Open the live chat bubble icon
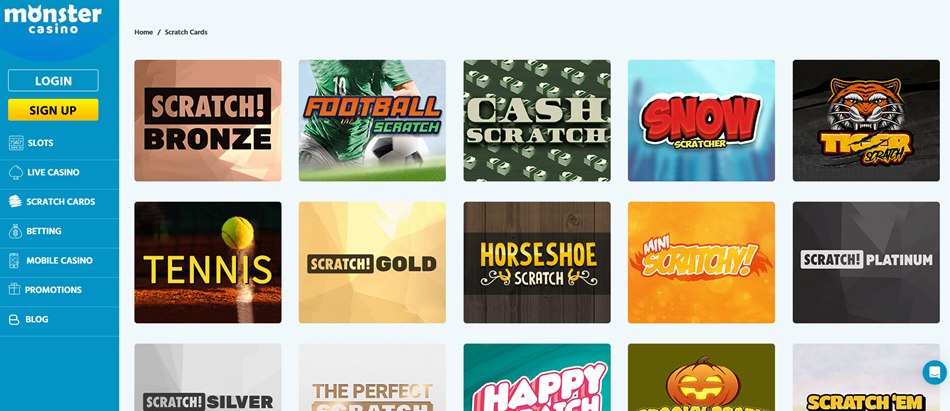This screenshot has width=950, height=411. point(935,372)
